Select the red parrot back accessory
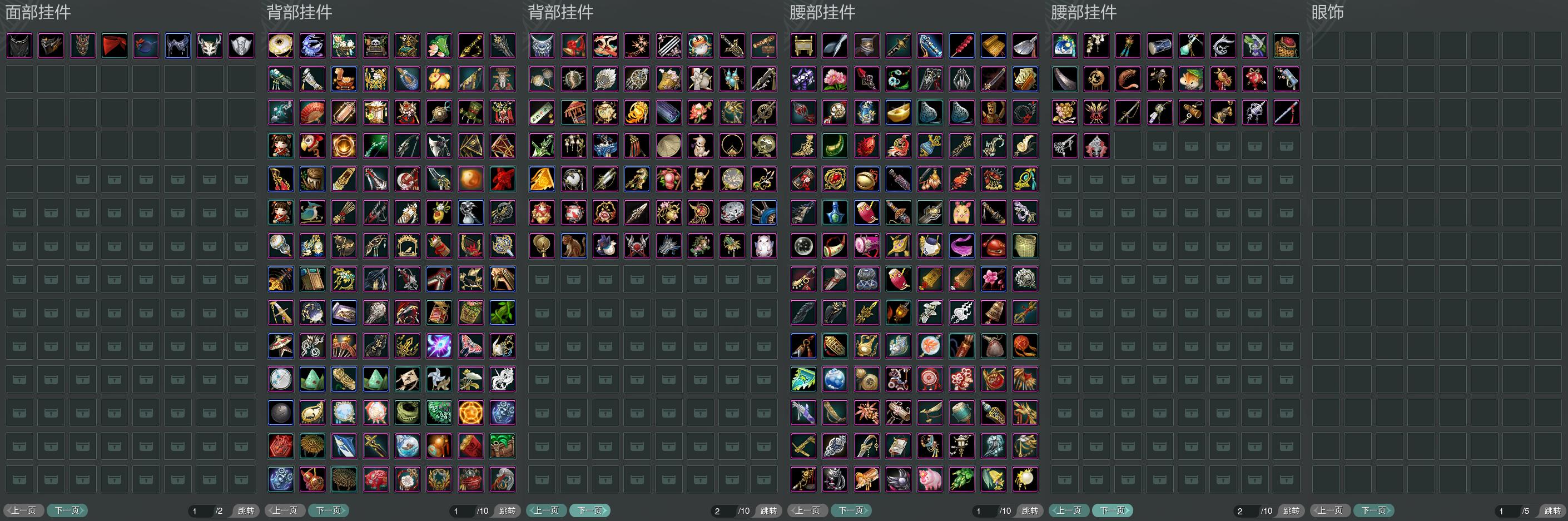Image resolution: width=1568 pixels, height=521 pixels. pos(312,146)
